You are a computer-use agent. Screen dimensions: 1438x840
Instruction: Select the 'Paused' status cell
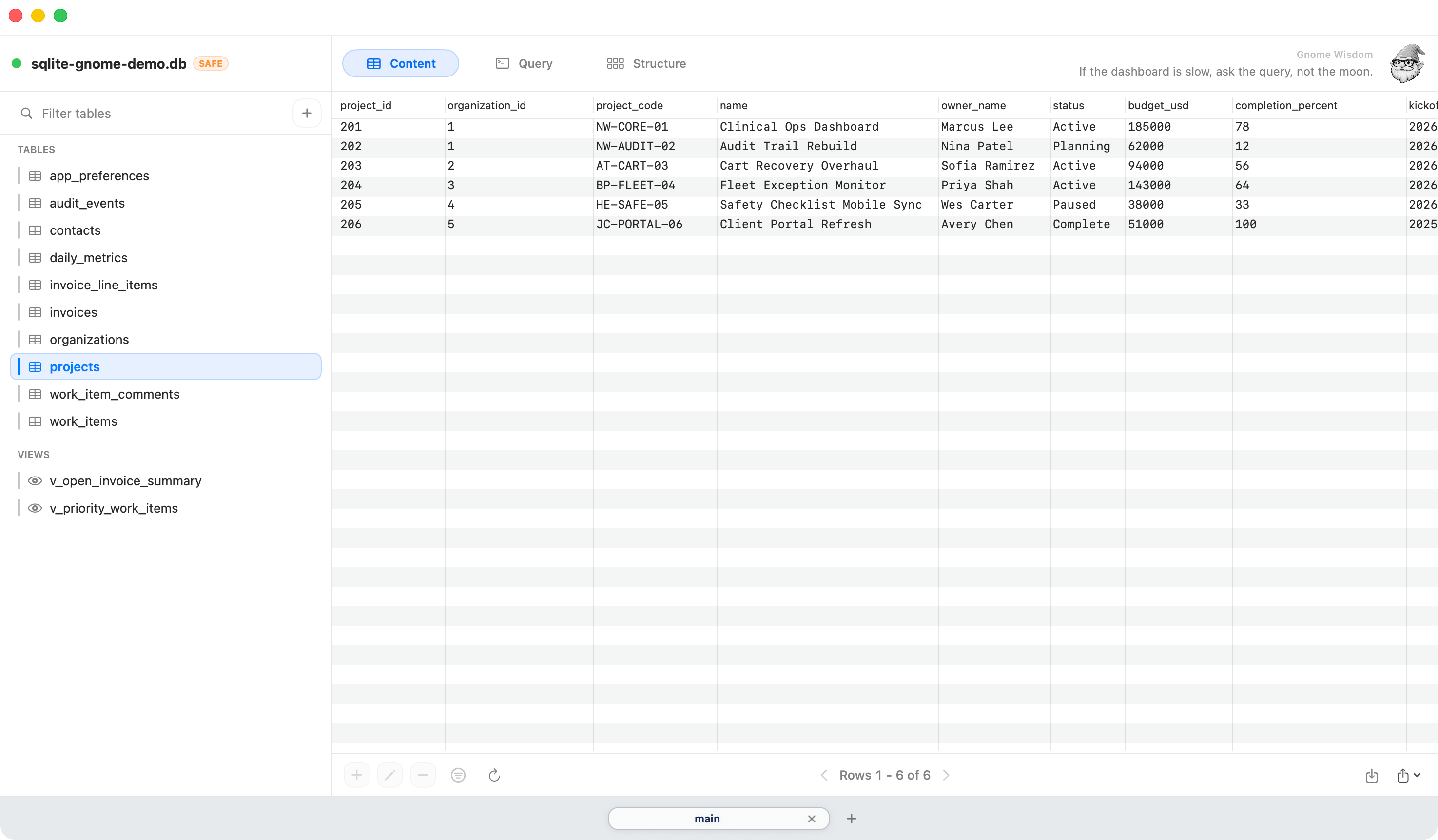coord(1088,204)
